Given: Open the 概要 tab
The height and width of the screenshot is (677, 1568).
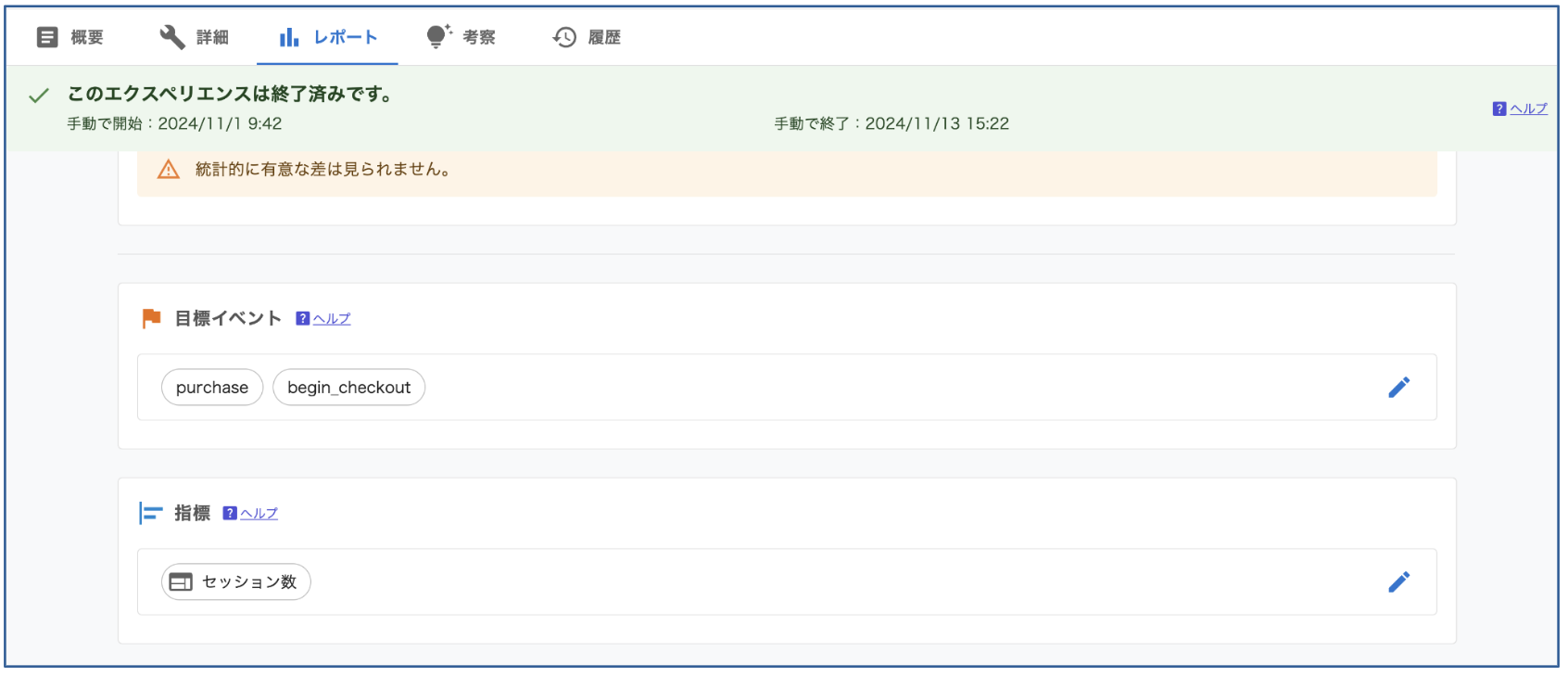Looking at the screenshot, I should 70,37.
